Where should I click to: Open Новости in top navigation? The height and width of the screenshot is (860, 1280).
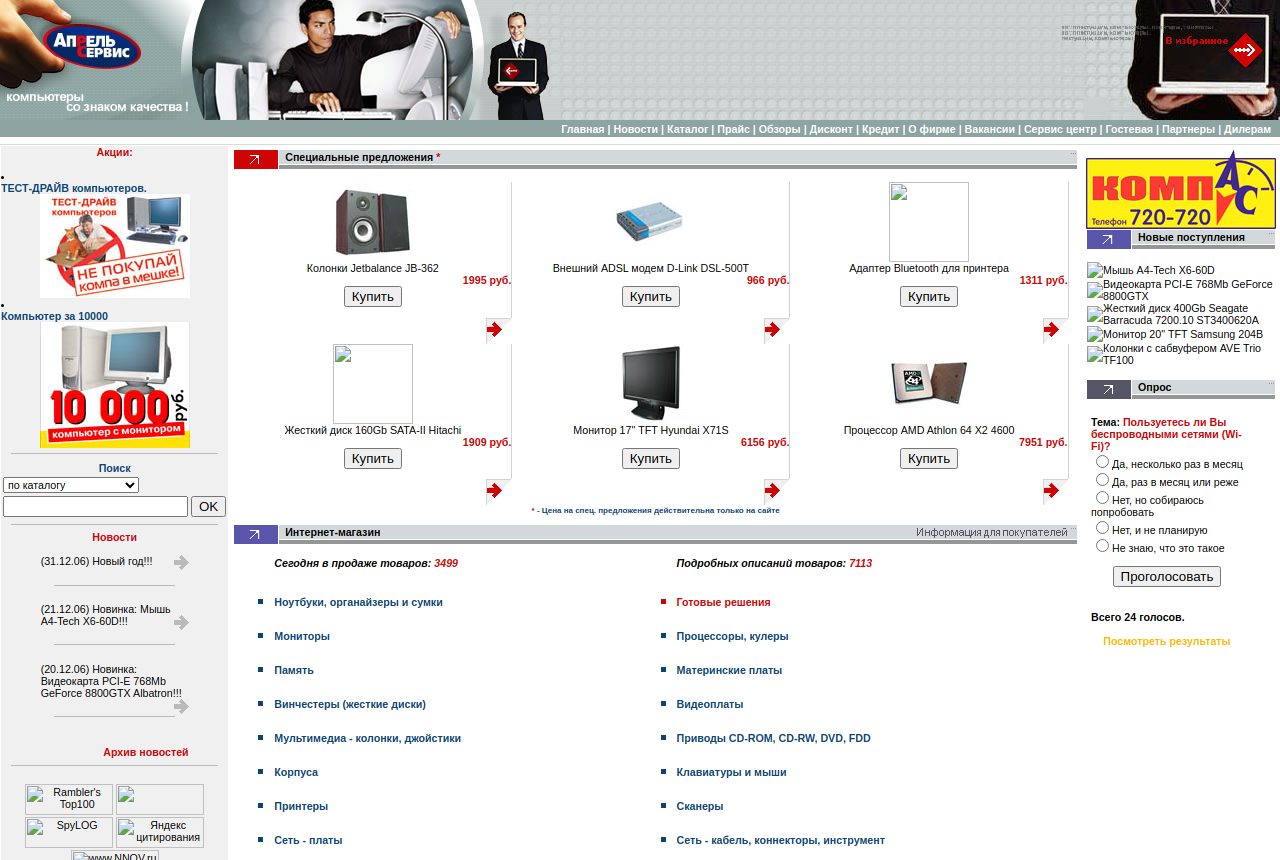(636, 129)
